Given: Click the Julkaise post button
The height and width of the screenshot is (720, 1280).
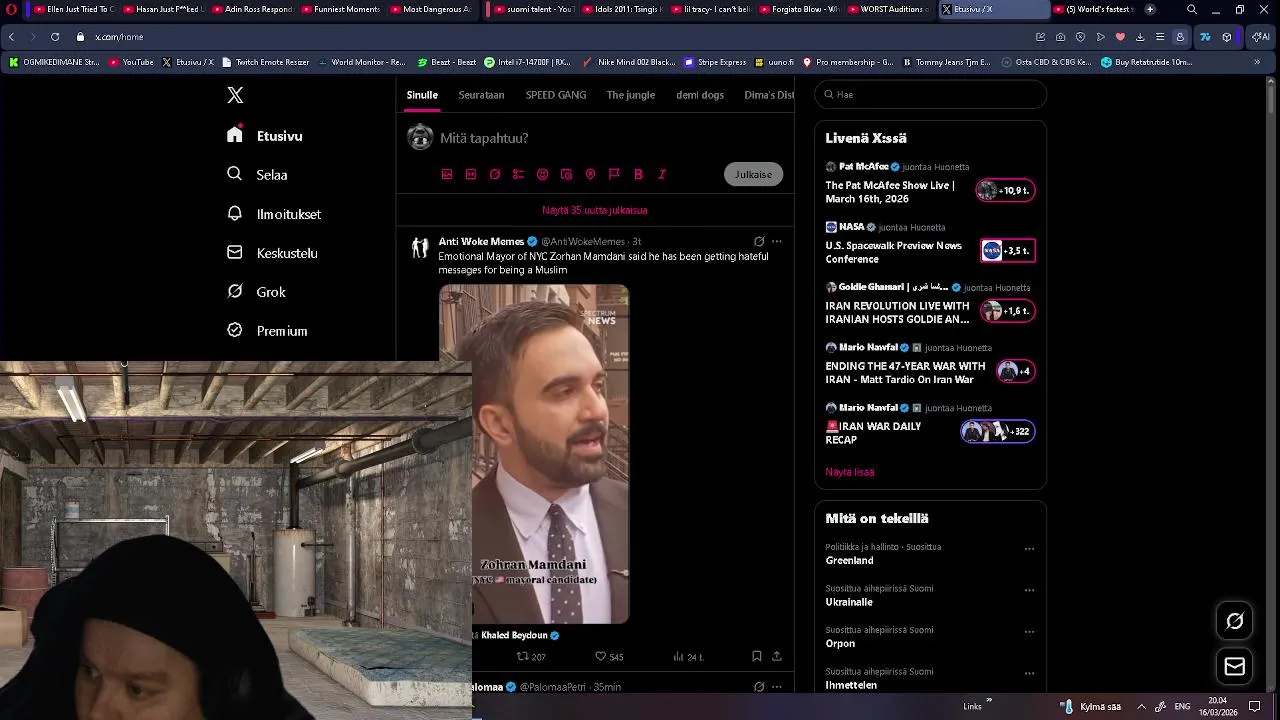Looking at the screenshot, I should 753,174.
